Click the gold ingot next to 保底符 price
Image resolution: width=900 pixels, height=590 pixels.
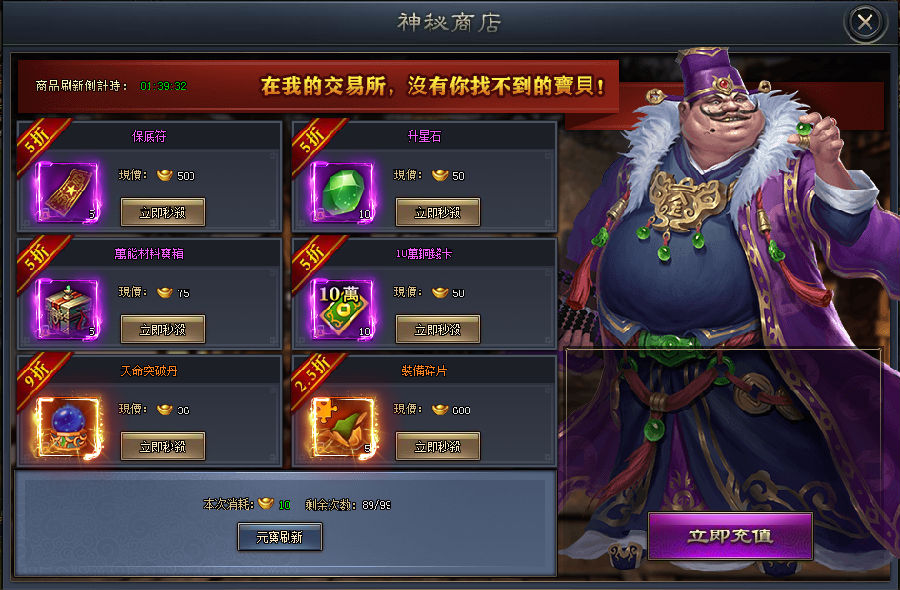(165, 175)
